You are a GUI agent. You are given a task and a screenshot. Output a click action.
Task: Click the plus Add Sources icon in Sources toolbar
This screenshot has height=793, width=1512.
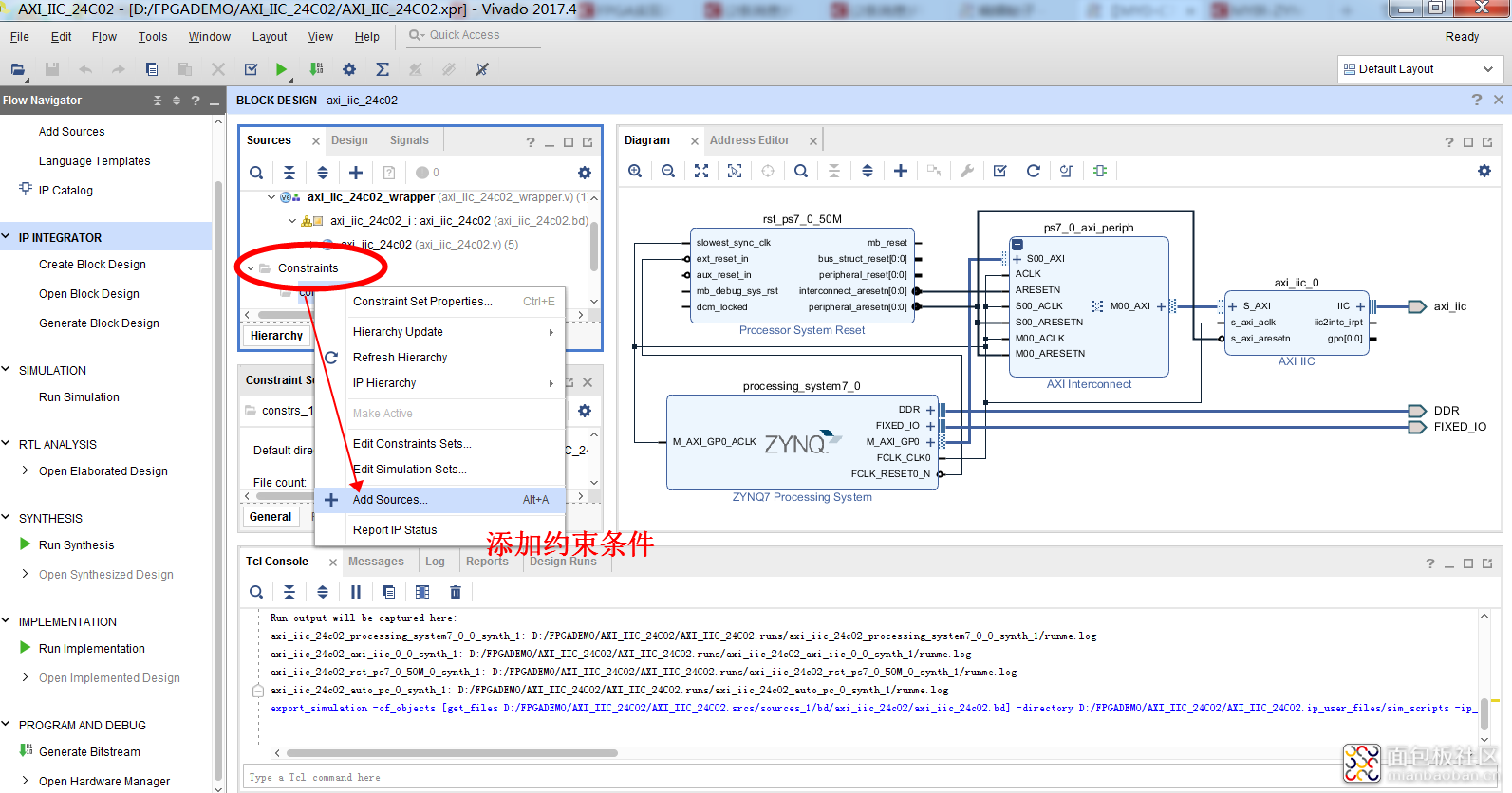pyautogui.click(x=356, y=173)
